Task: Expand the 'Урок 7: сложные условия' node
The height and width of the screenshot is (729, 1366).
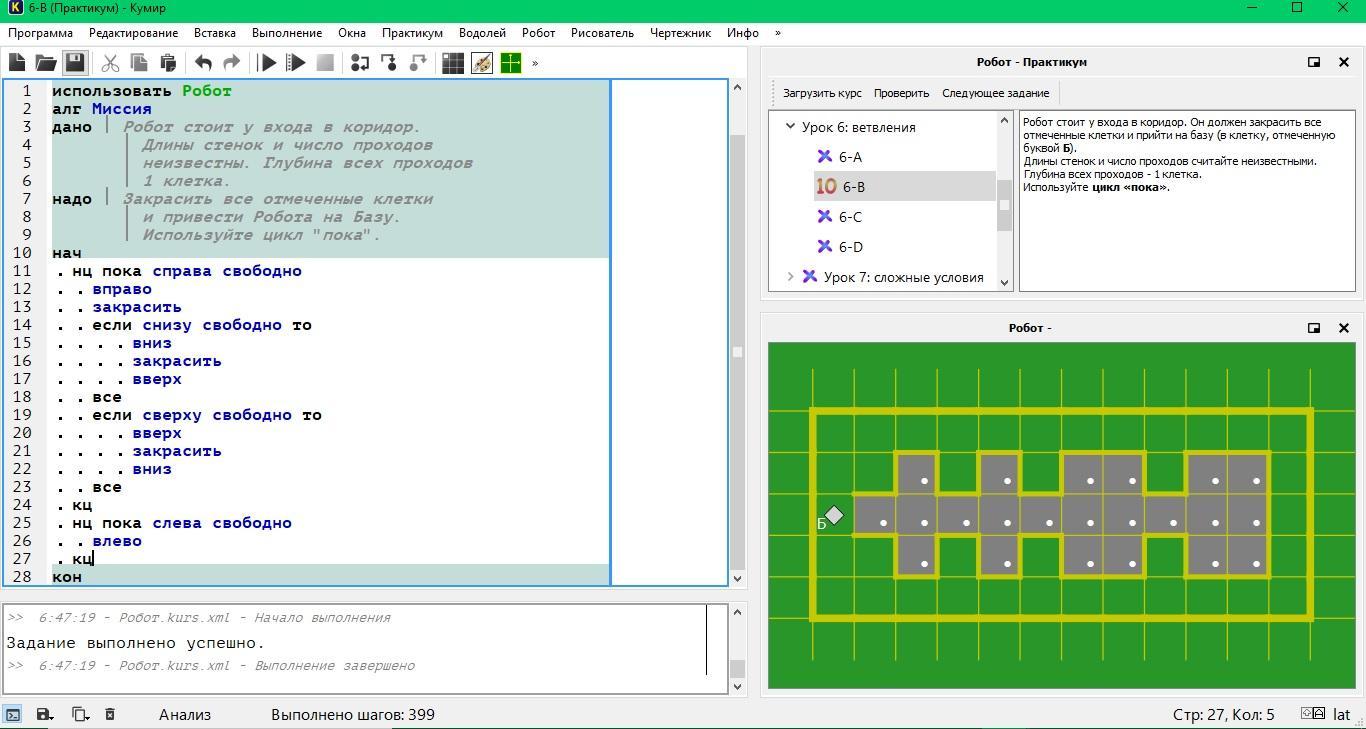Action: (790, 277)
